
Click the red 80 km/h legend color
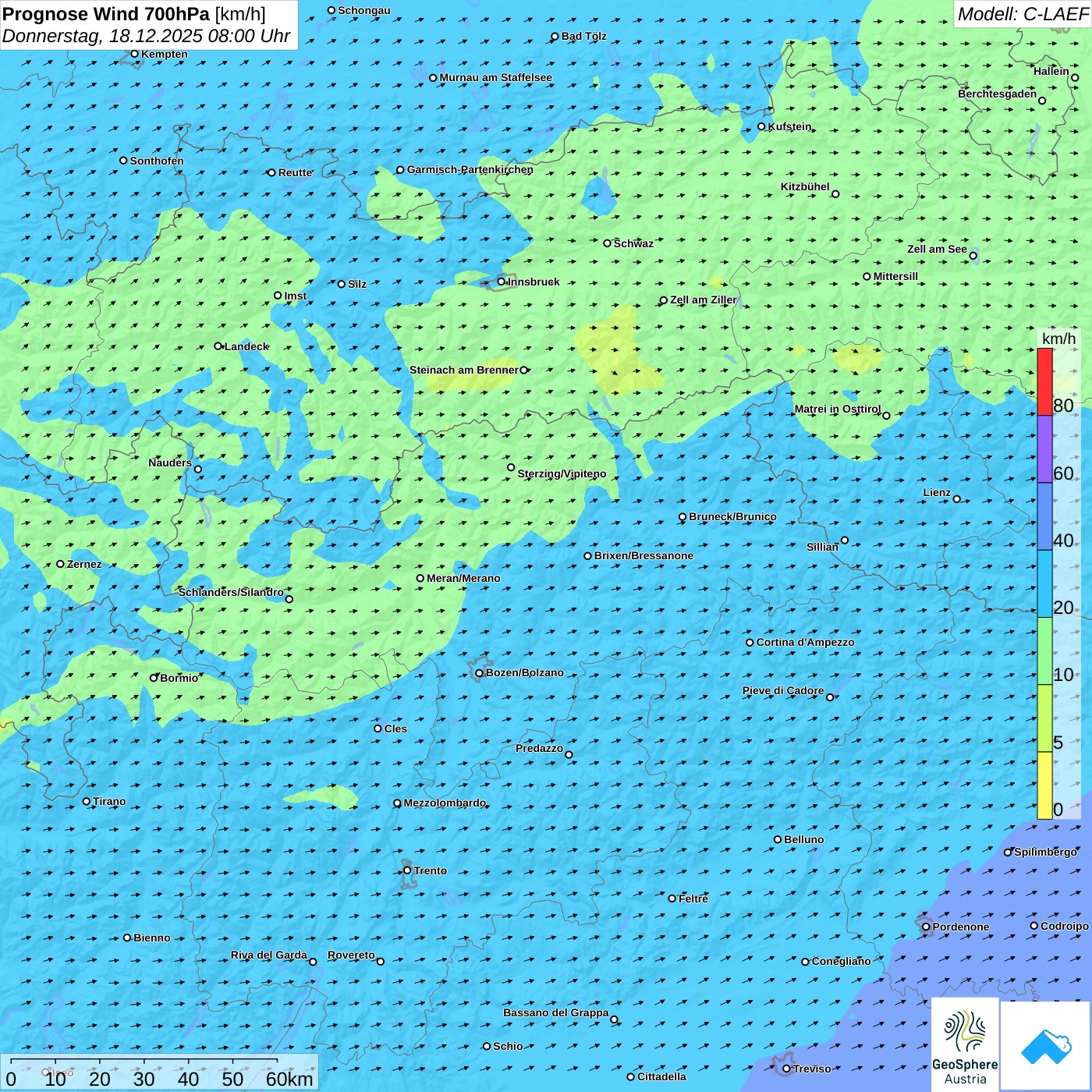coord(1044,381)
